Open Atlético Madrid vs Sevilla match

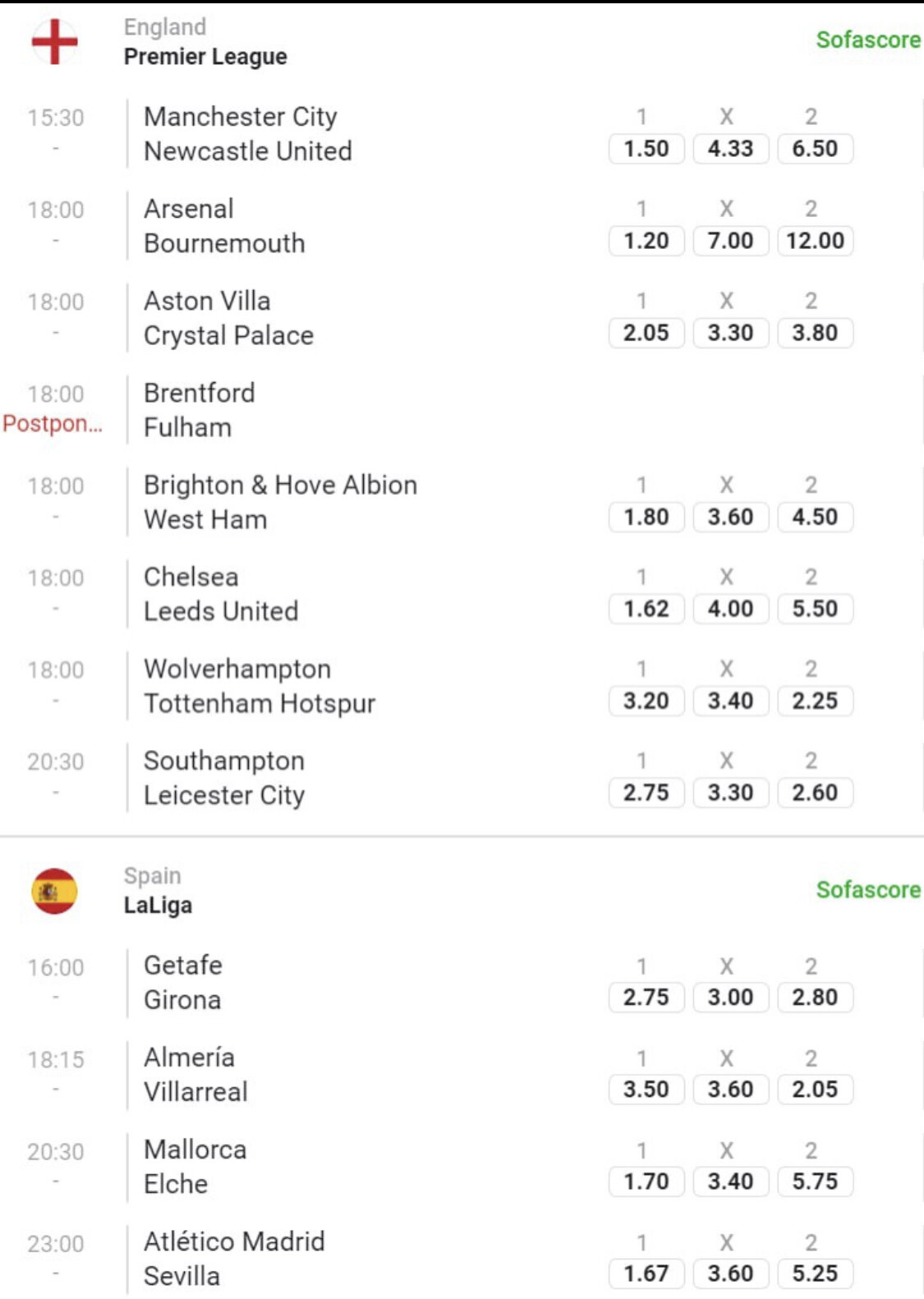pyautogui.click(x=234, y=1258)
